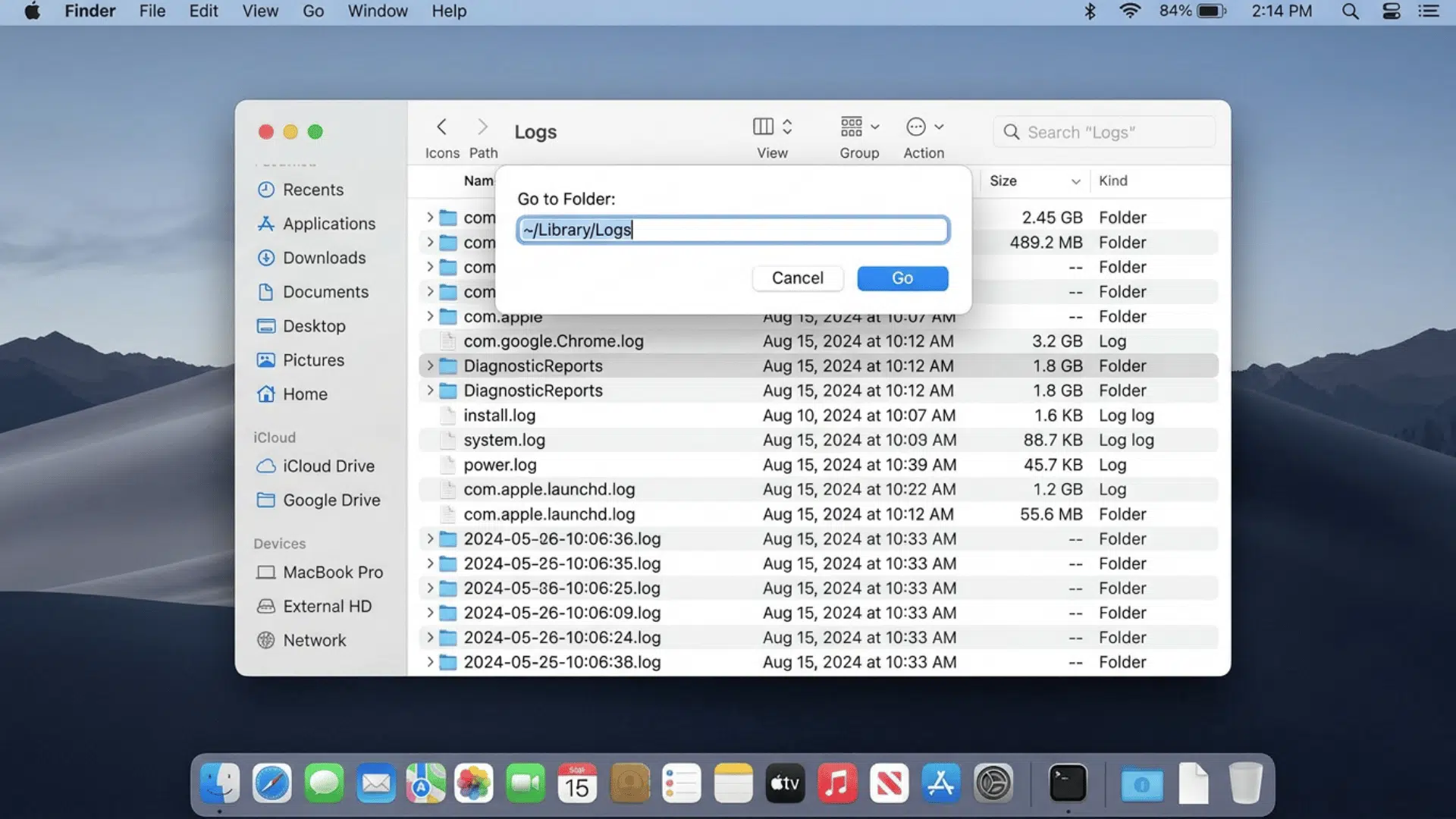Expand the highlighted DiagnosticReports folder
The image size is (1456, 819).
tap(430, 366)
